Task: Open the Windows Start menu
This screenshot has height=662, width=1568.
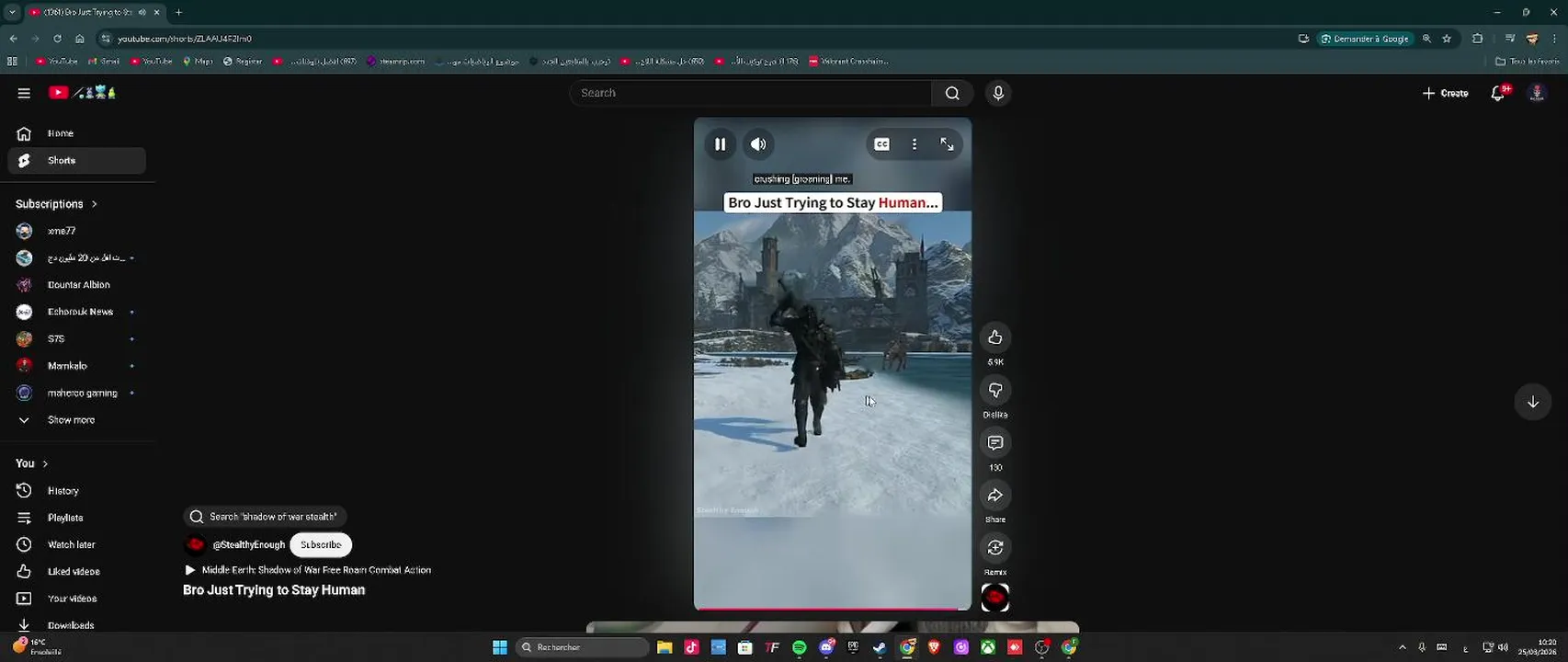Action: [x=500, y=647]
